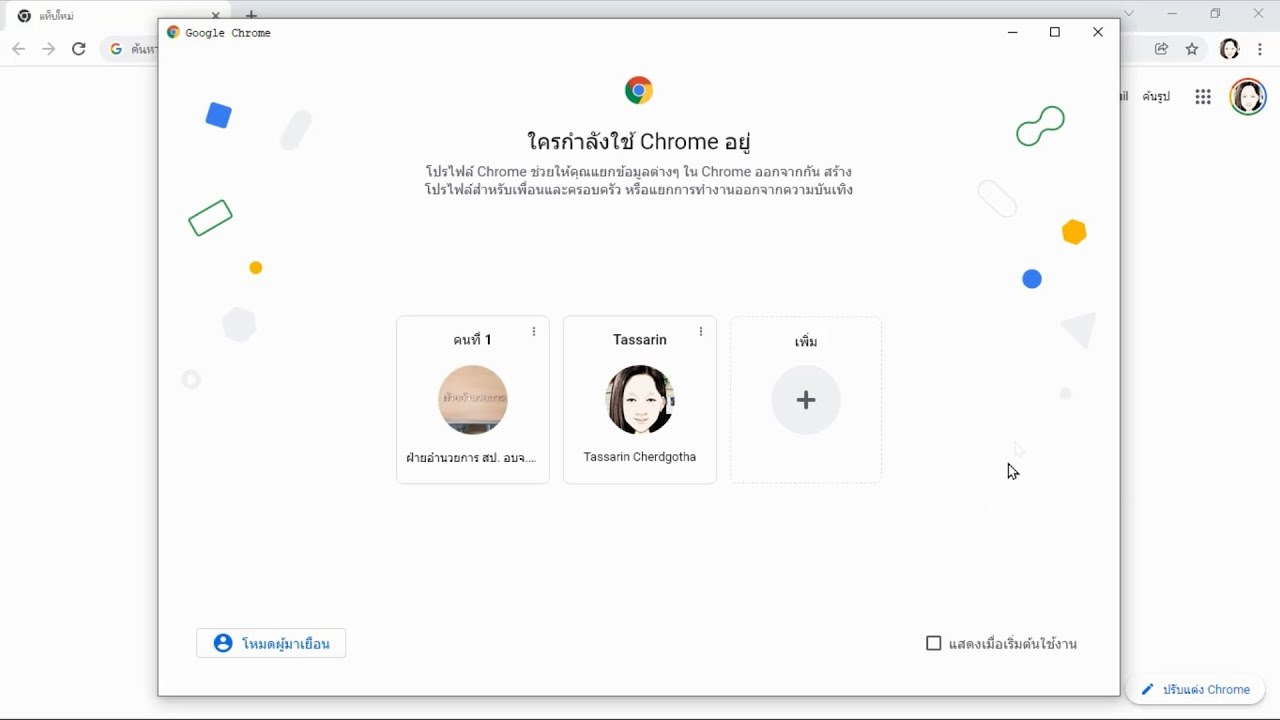Reload the page in background browser

(x=79, y=49)
